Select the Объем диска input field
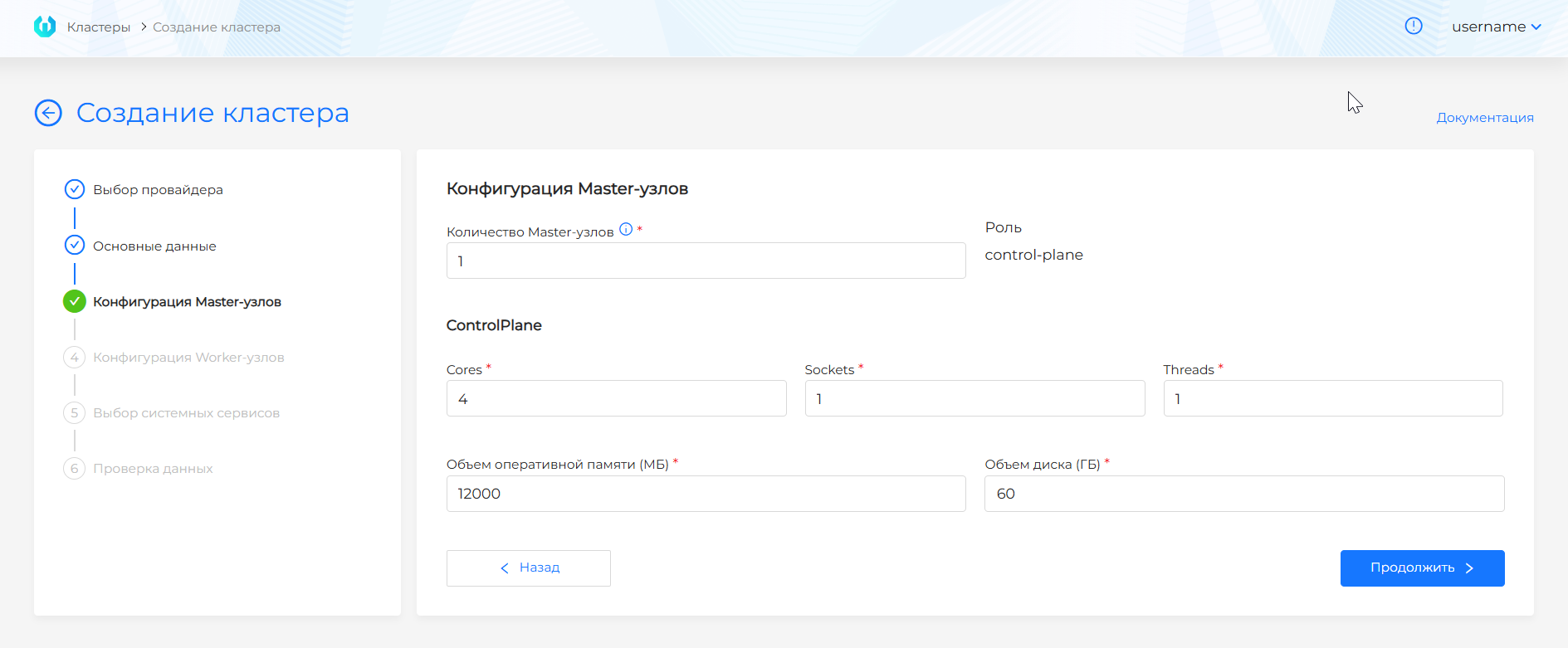This screenshot has height=648, width=1568. (x=1243, y=494)
